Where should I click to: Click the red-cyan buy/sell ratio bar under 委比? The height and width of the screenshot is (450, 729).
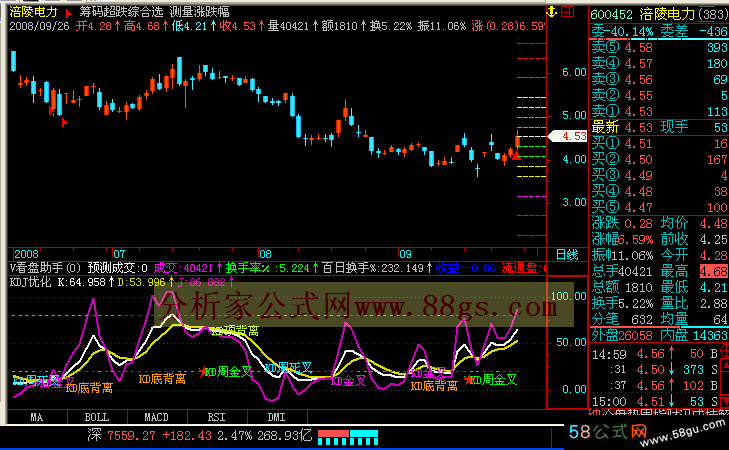[x=659, y=39]
